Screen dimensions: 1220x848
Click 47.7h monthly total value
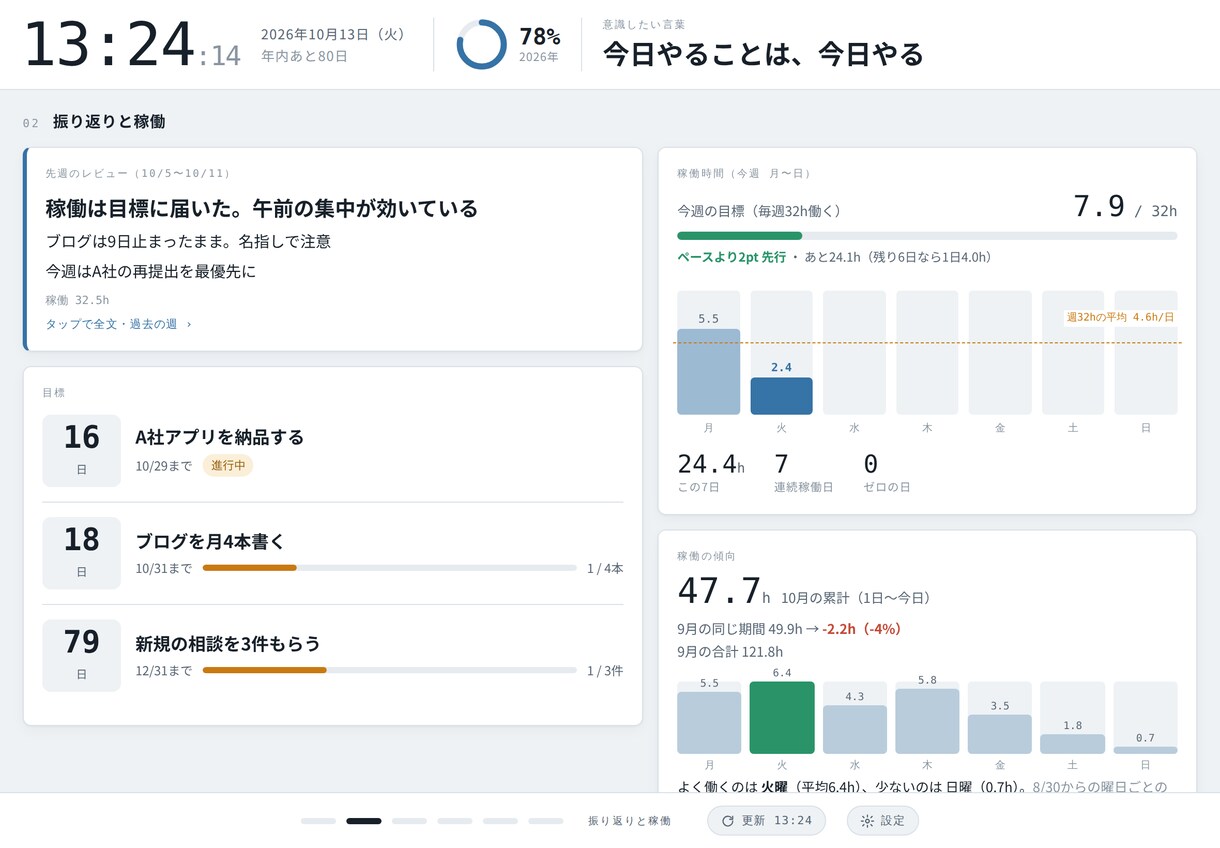click(x=724, y=592)
